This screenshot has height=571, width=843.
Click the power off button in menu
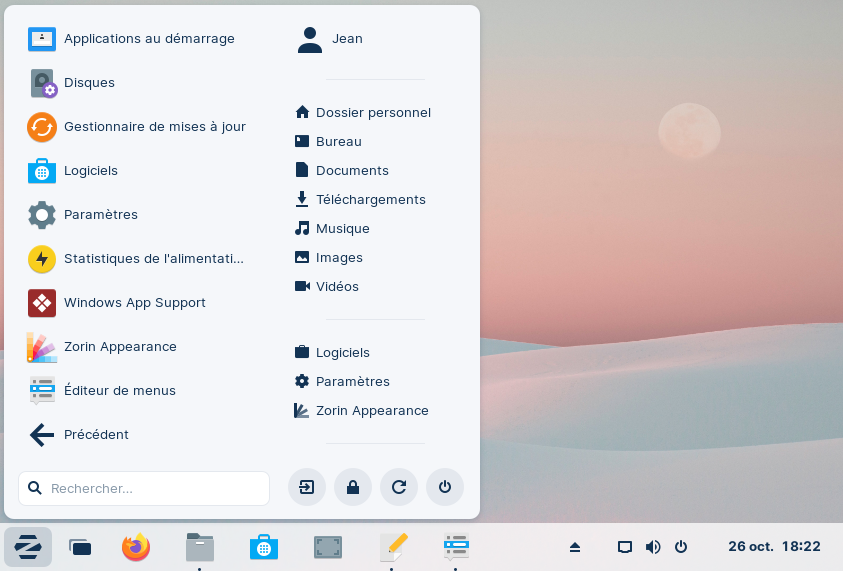pyautogui.click(x=445, y=487)
